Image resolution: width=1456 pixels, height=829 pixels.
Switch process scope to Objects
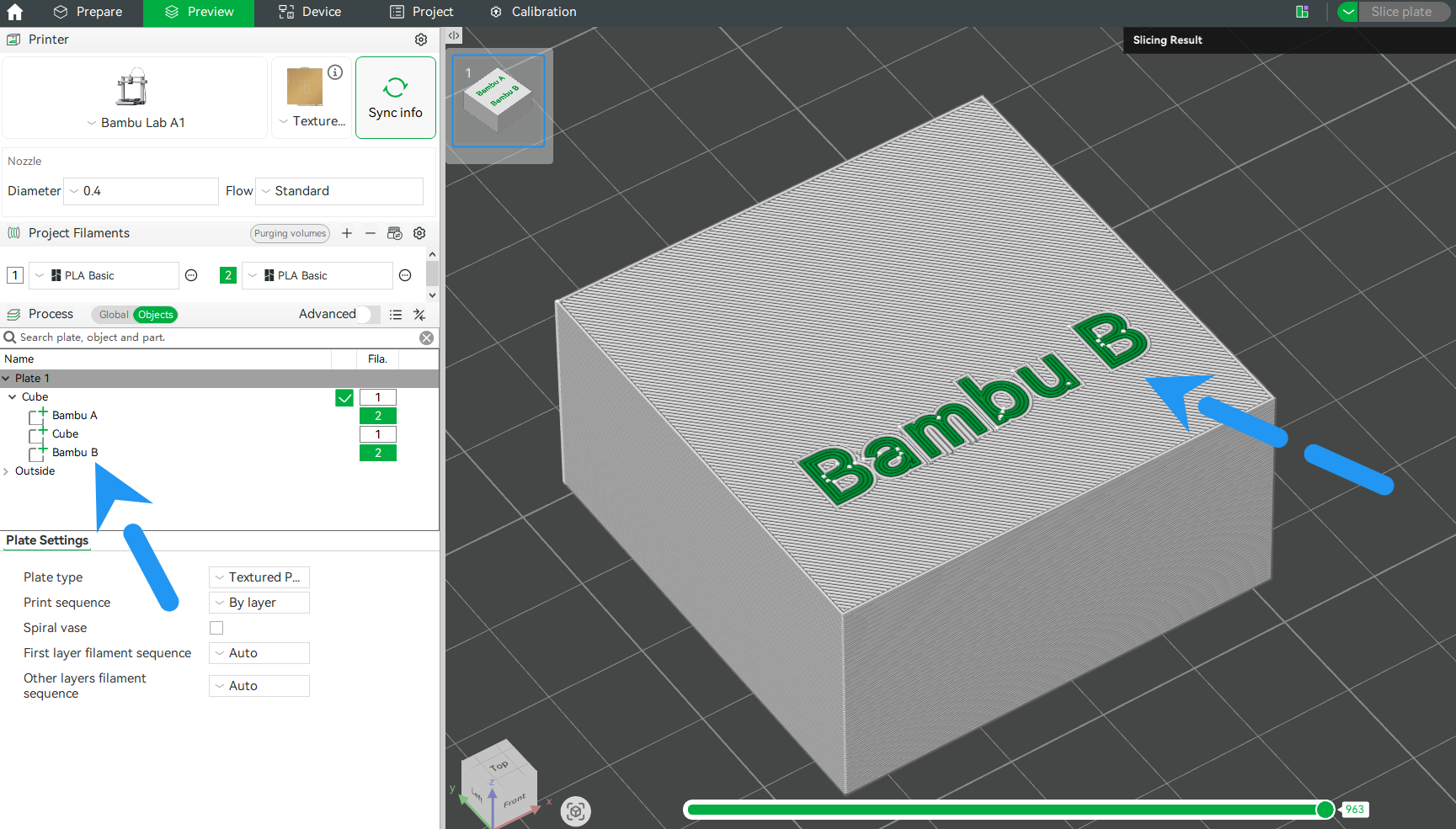coord(156,315)
